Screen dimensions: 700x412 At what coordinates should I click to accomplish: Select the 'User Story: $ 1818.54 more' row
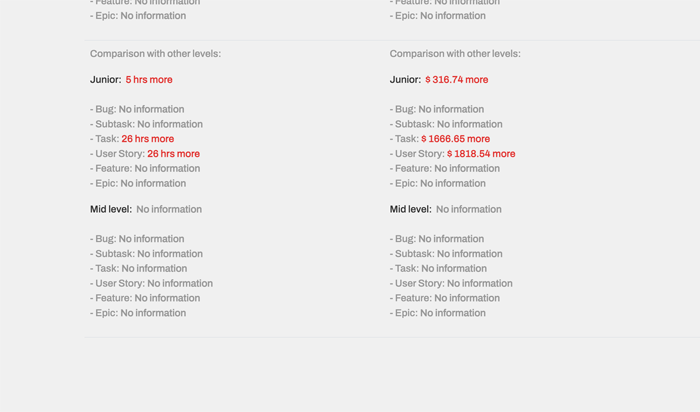(x=452, y=154)
